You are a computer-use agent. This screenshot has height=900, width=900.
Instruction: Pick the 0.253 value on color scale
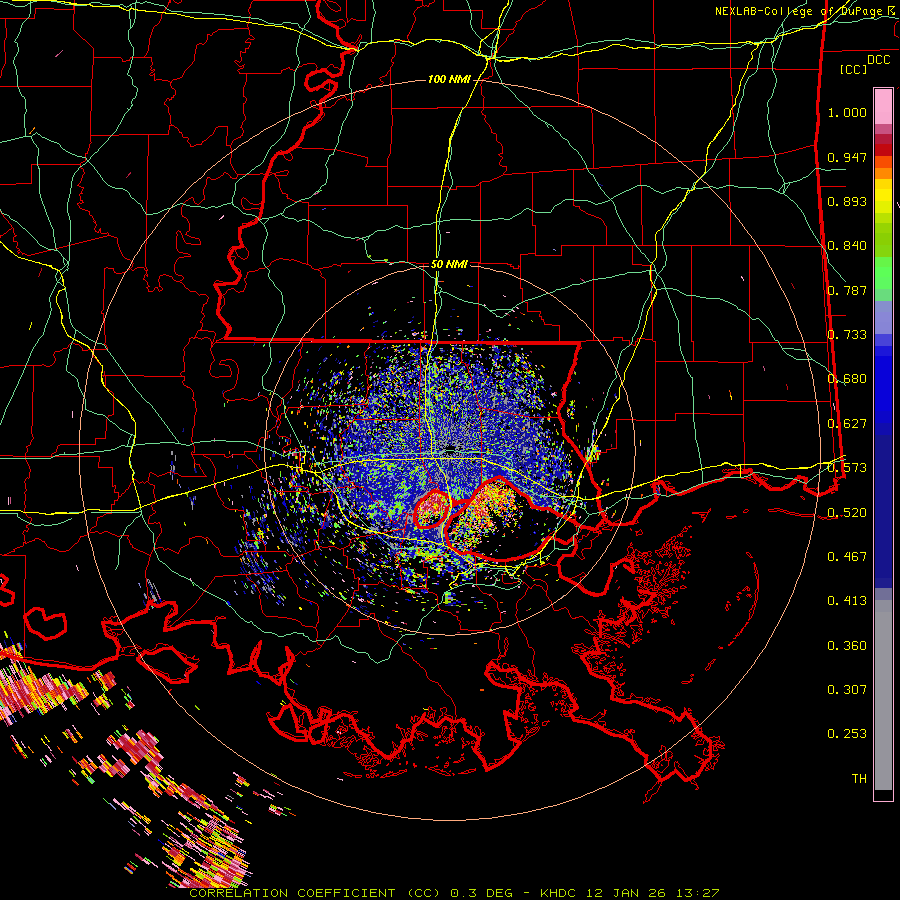tap(847, 734)
